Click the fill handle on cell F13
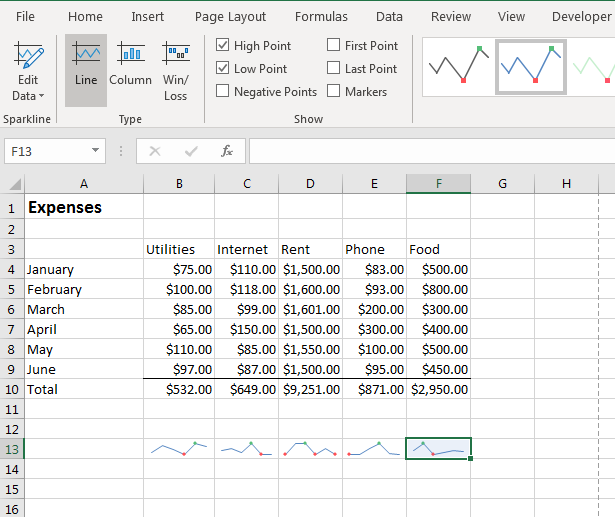615x517 pixels. point(471,459)
